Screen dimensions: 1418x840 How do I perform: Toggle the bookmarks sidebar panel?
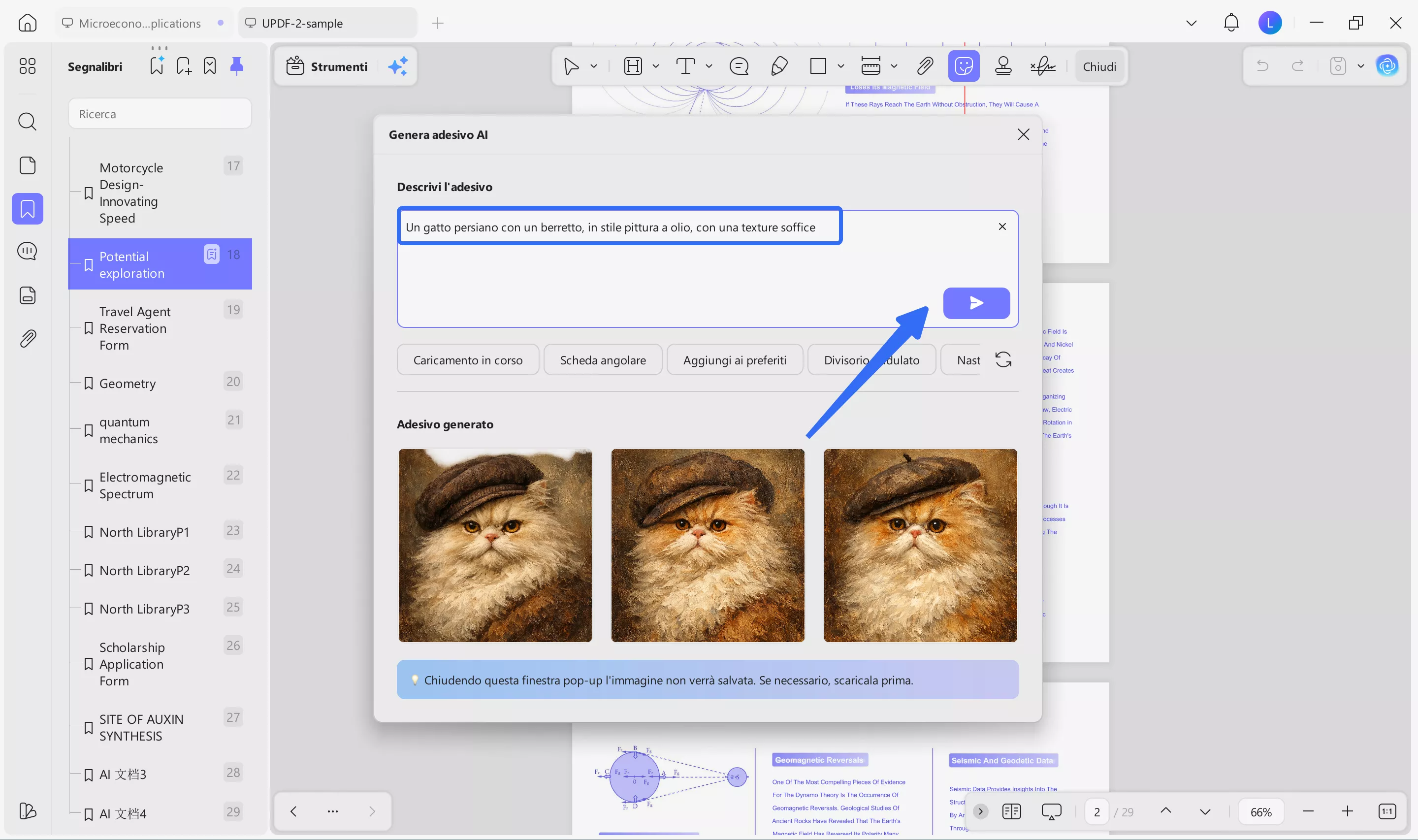[27, 209]
